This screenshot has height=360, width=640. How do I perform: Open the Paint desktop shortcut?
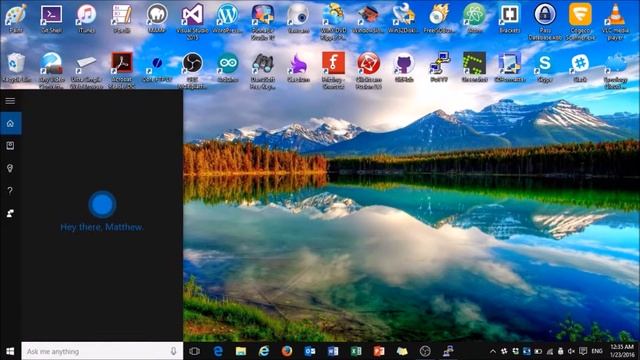tap(16, 18)
